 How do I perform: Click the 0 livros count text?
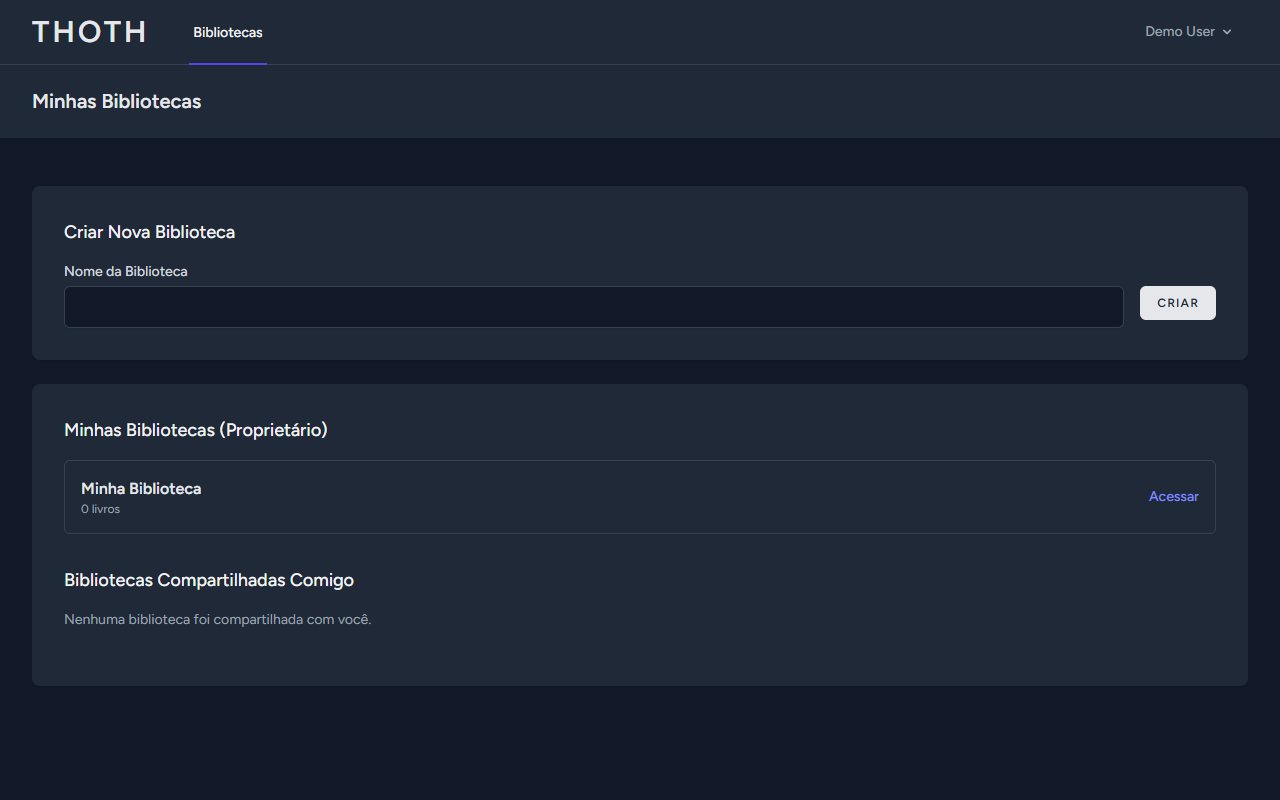tap(100, 509)
